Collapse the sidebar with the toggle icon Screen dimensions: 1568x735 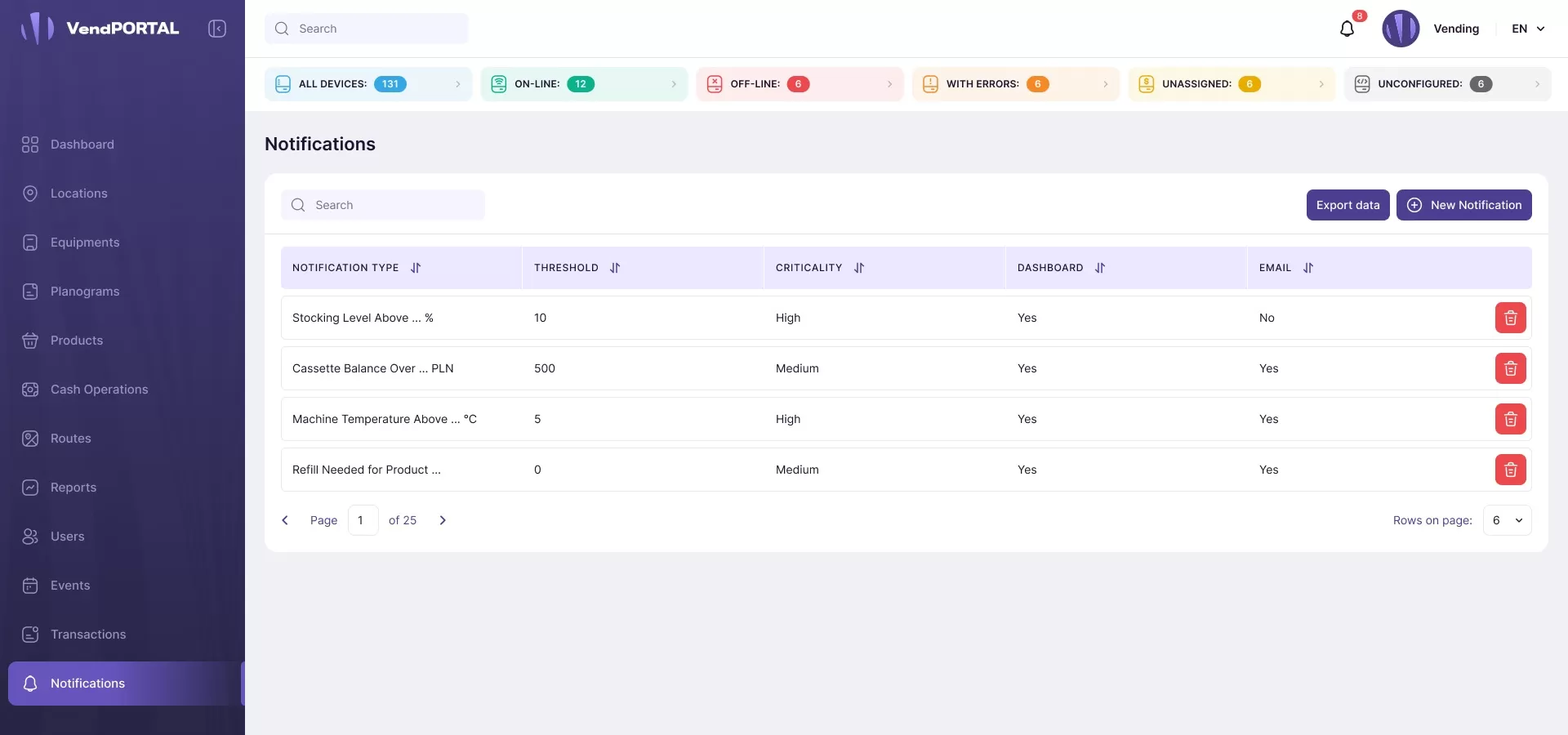216,29
